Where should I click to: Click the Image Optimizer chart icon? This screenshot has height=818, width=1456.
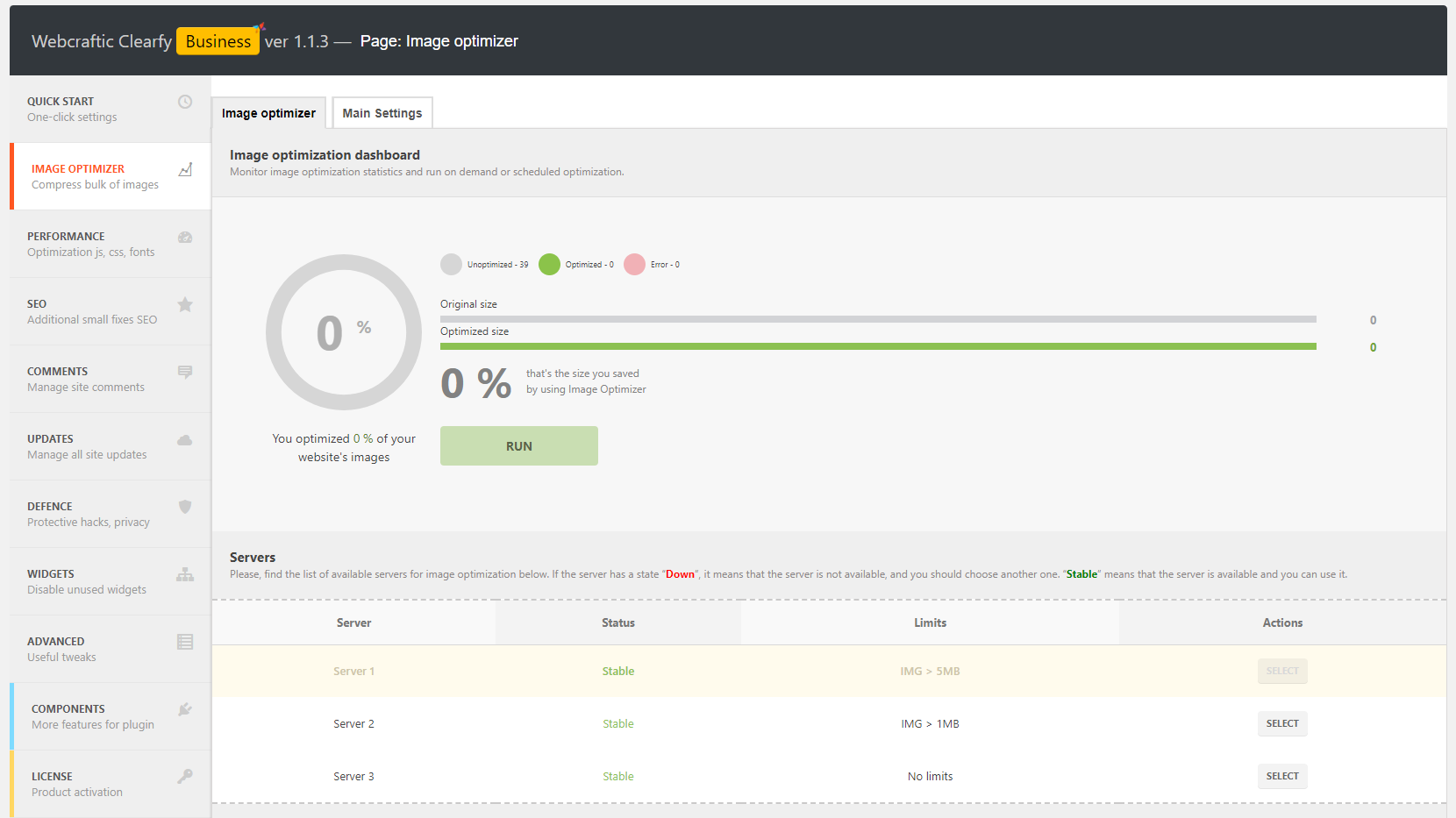coord(185,169)
